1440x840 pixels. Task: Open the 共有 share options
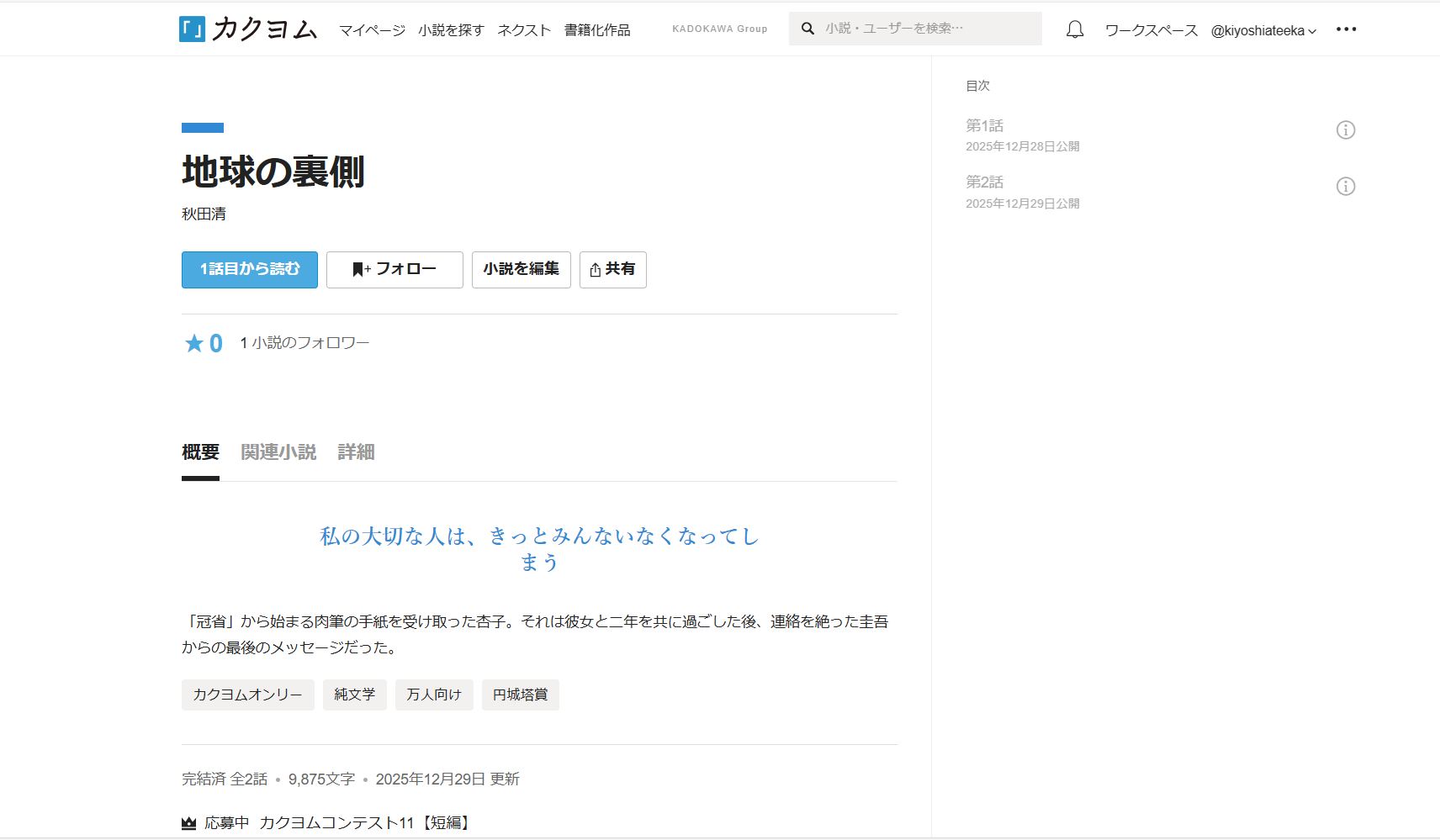coord(612,270)
